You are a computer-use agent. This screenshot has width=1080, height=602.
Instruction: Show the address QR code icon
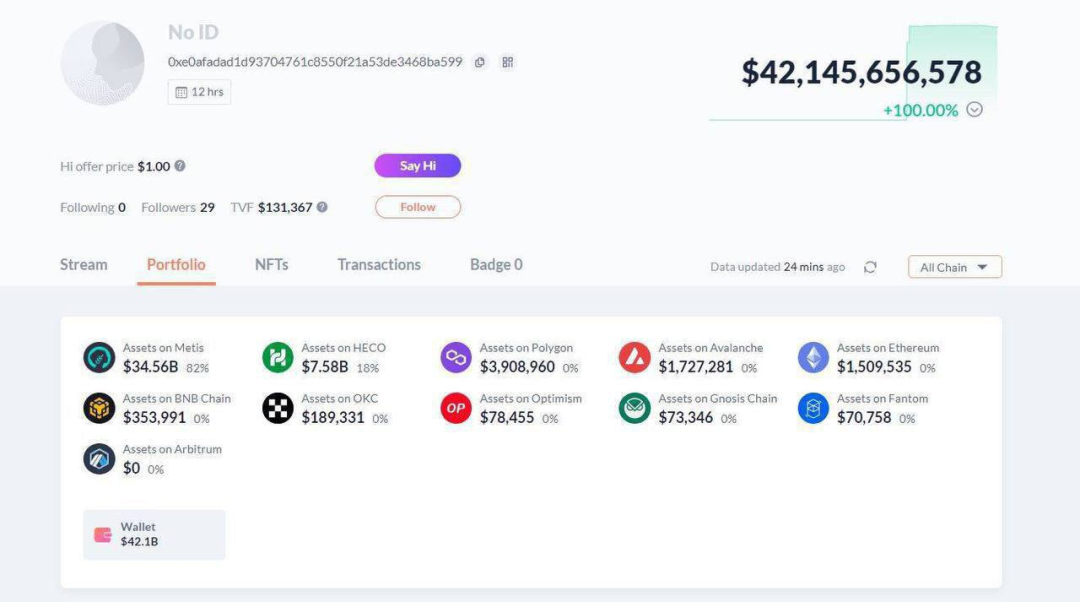click(508, 62)
